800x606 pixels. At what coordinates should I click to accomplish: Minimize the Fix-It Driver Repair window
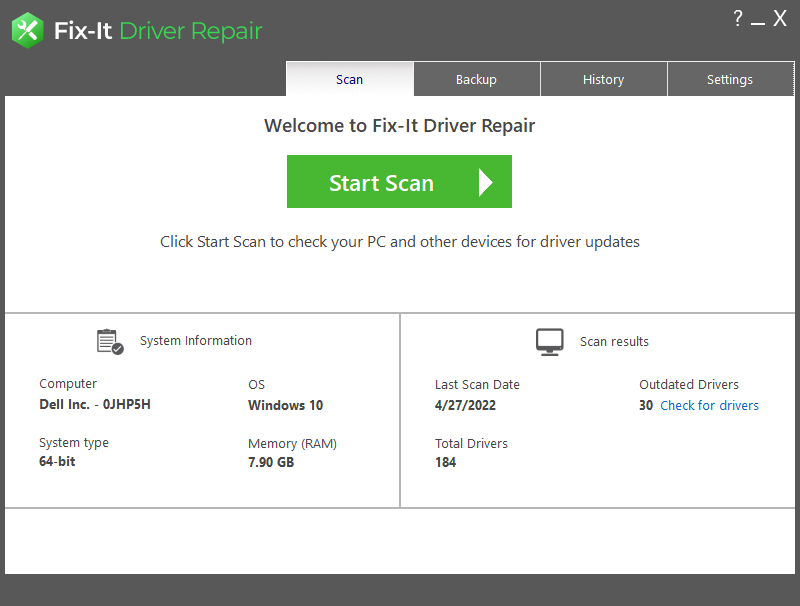[758, 23]
